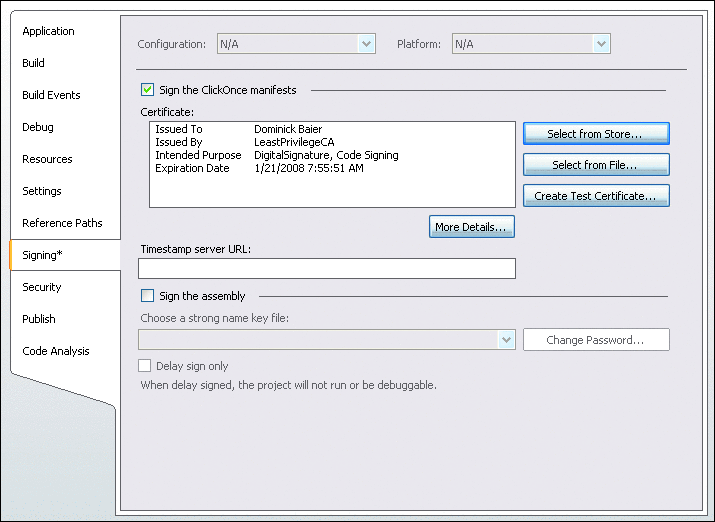Switch to the Build tab
Screen dimensions: 715x522
[x=33, y=63]
